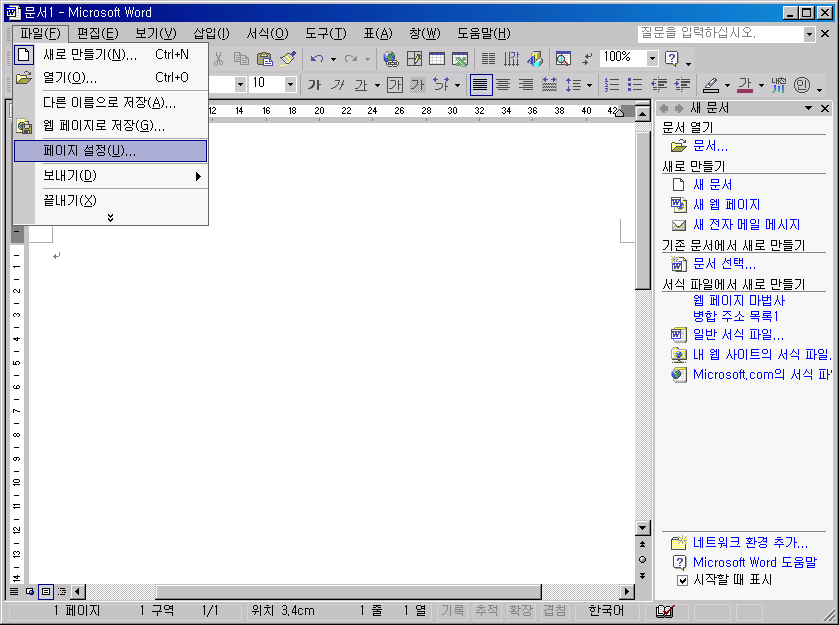Screen dimensions: 839x625
Task: Open the zoom 100% dropdown
Action: (x=652, y=58)
